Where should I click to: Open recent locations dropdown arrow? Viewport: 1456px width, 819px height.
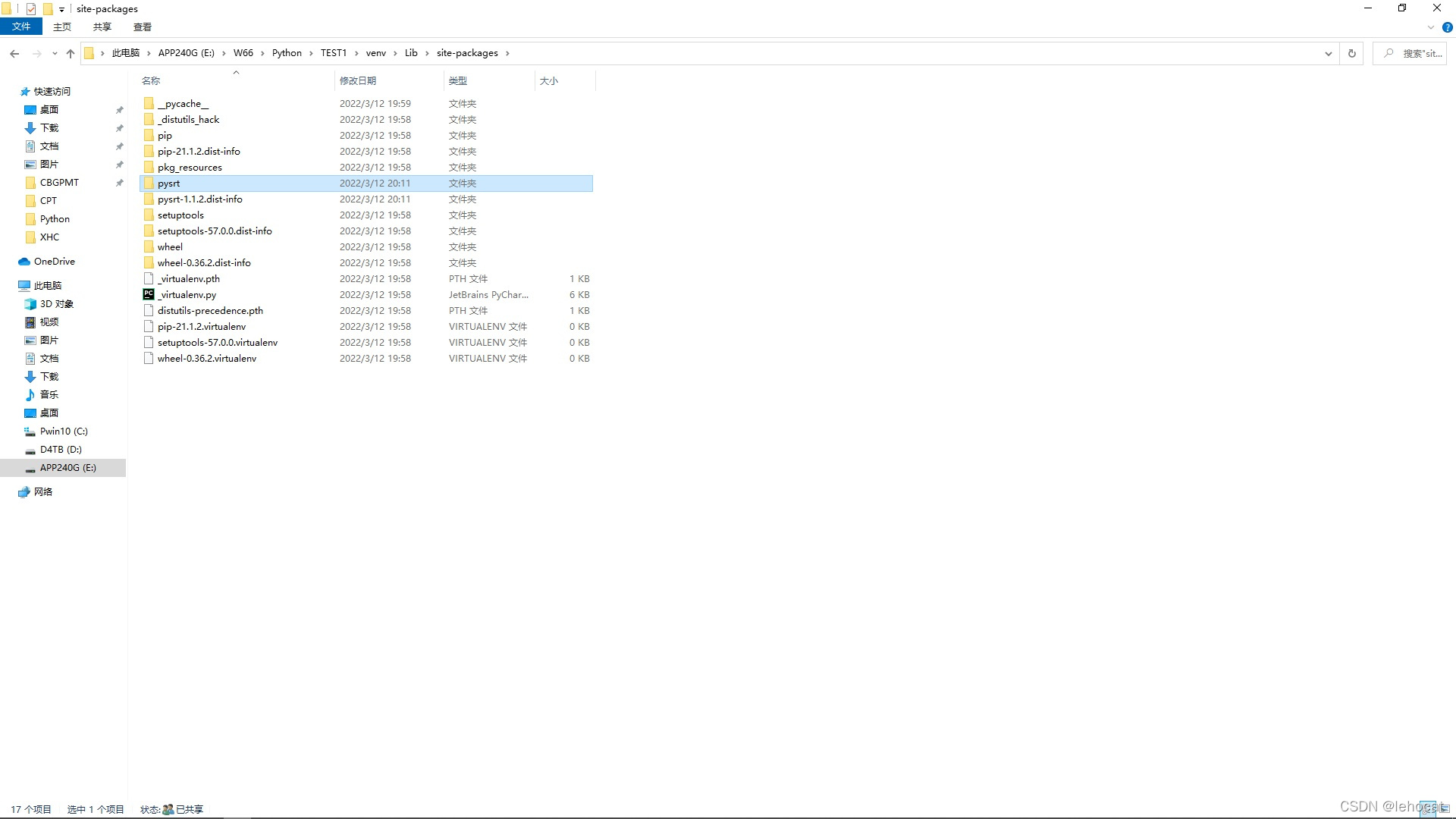coord(55,53)
